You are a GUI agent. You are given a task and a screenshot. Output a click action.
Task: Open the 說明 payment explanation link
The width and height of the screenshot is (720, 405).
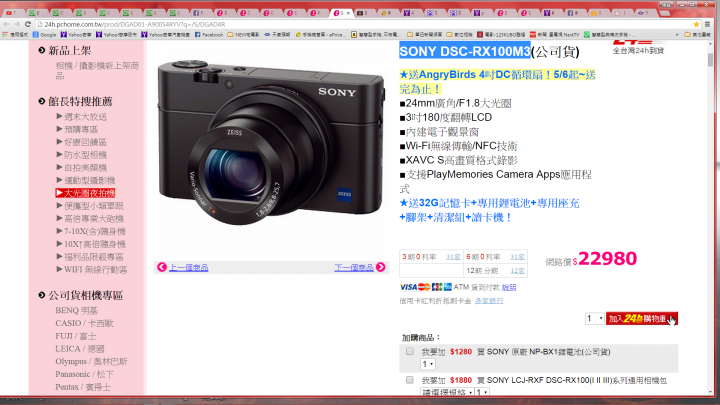point(509,287)
